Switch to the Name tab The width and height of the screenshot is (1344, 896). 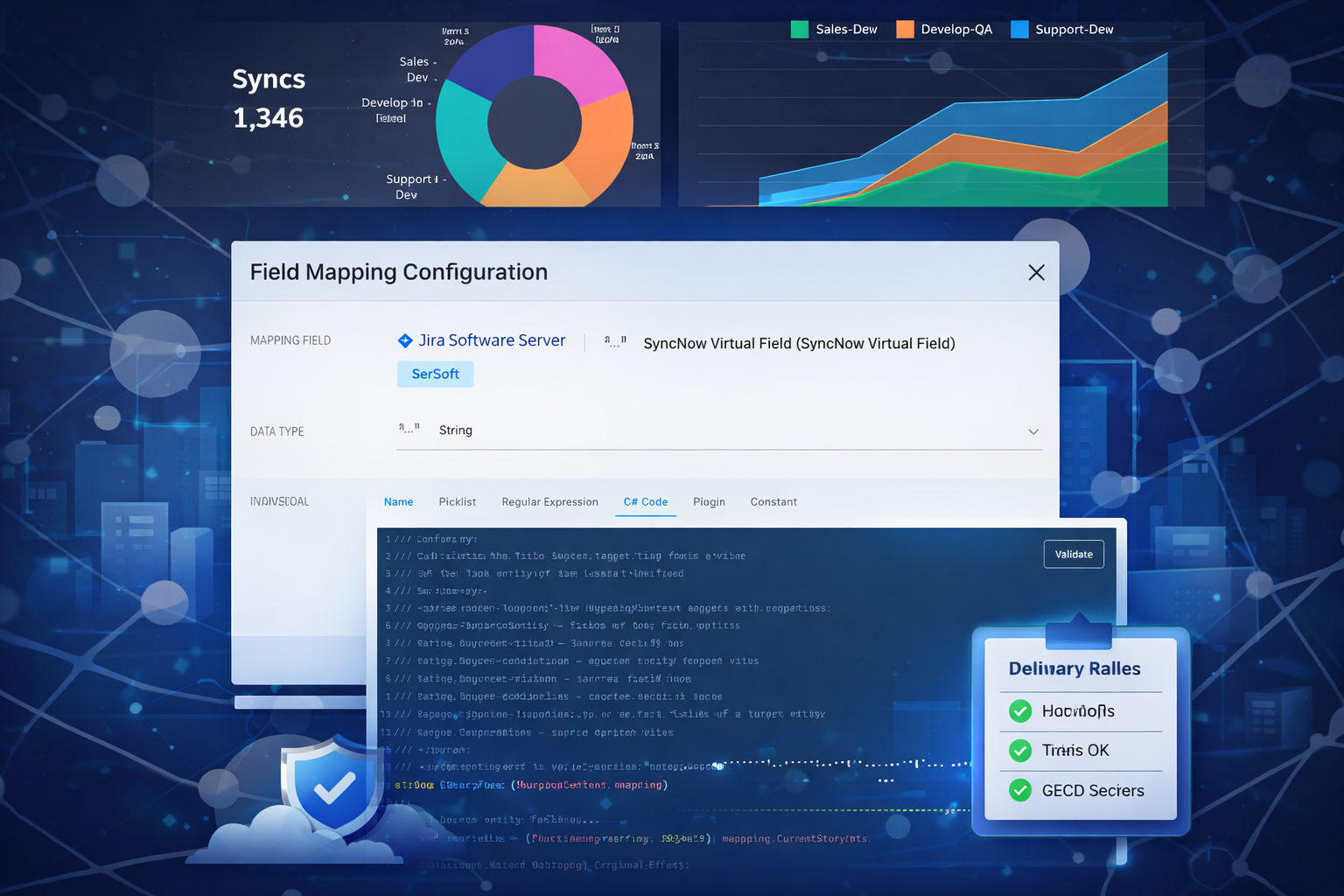[398, 501]
